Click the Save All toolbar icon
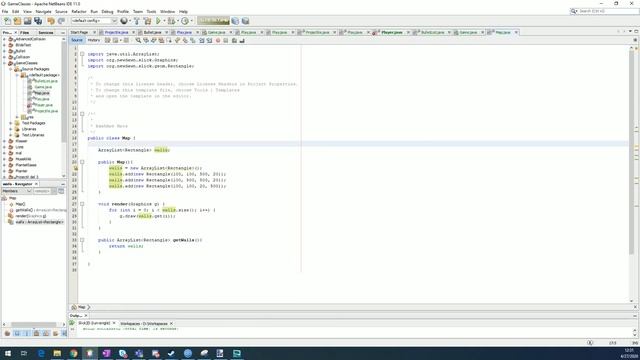The width and height of the screenshot is (640, 360). [38, 21]
